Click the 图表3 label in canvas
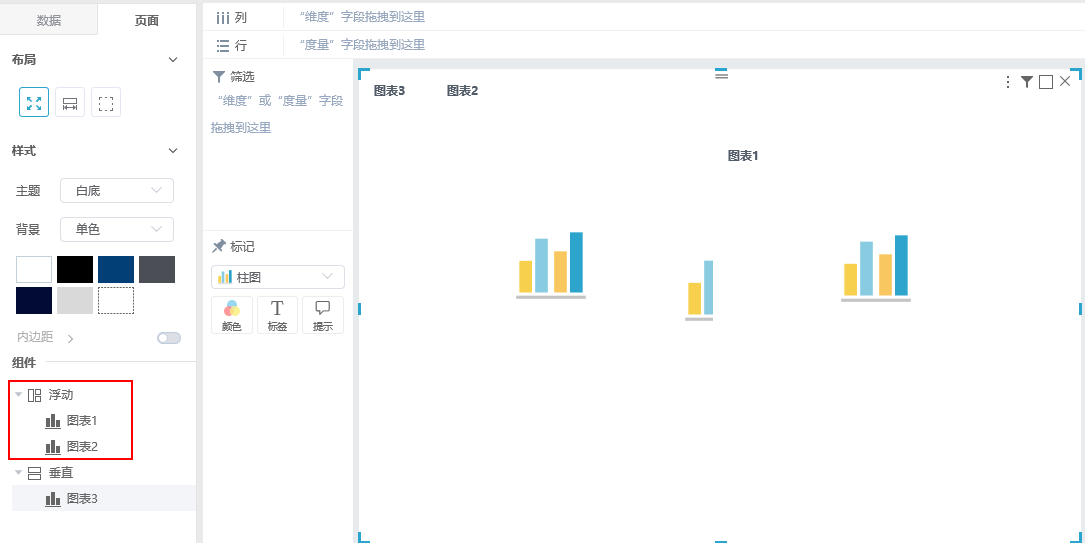1085x543 pixels. [389, 91]
